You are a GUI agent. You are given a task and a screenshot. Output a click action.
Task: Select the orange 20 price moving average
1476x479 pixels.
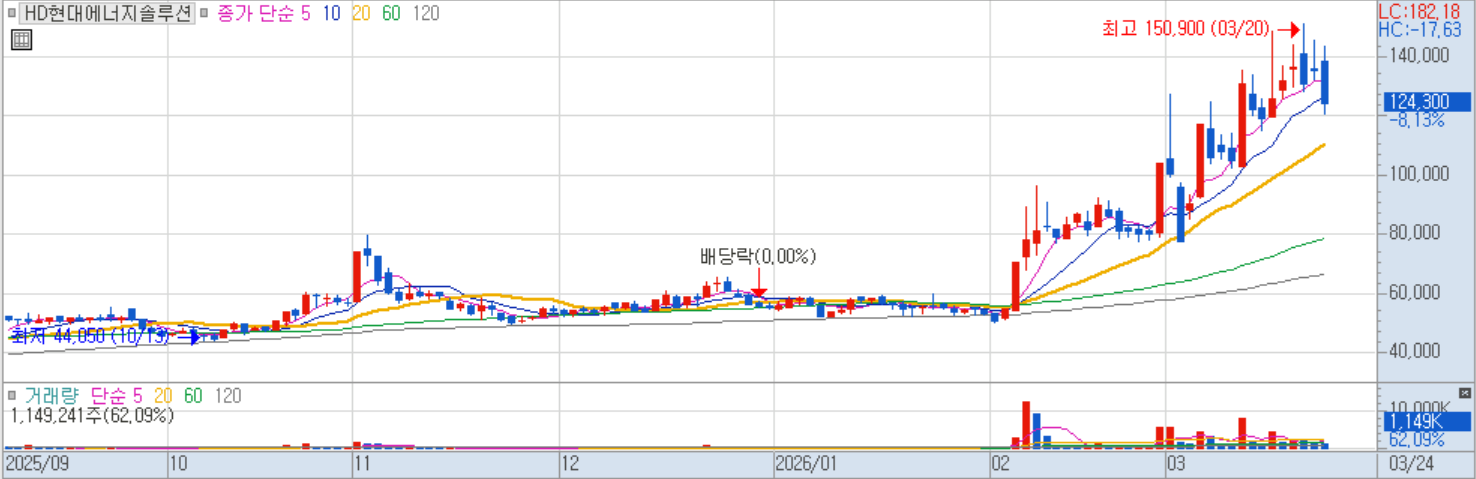pos(361,14)
